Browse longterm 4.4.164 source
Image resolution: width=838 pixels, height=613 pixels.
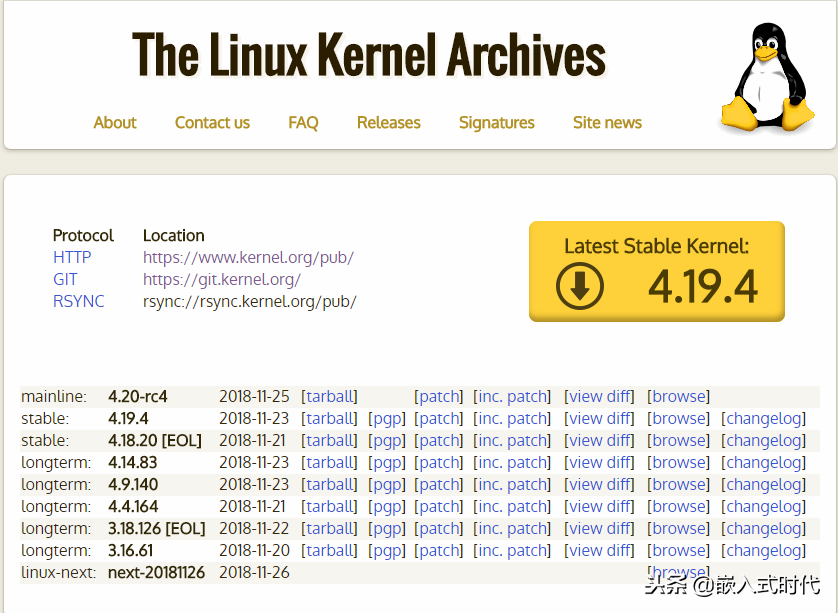point(678,507)
